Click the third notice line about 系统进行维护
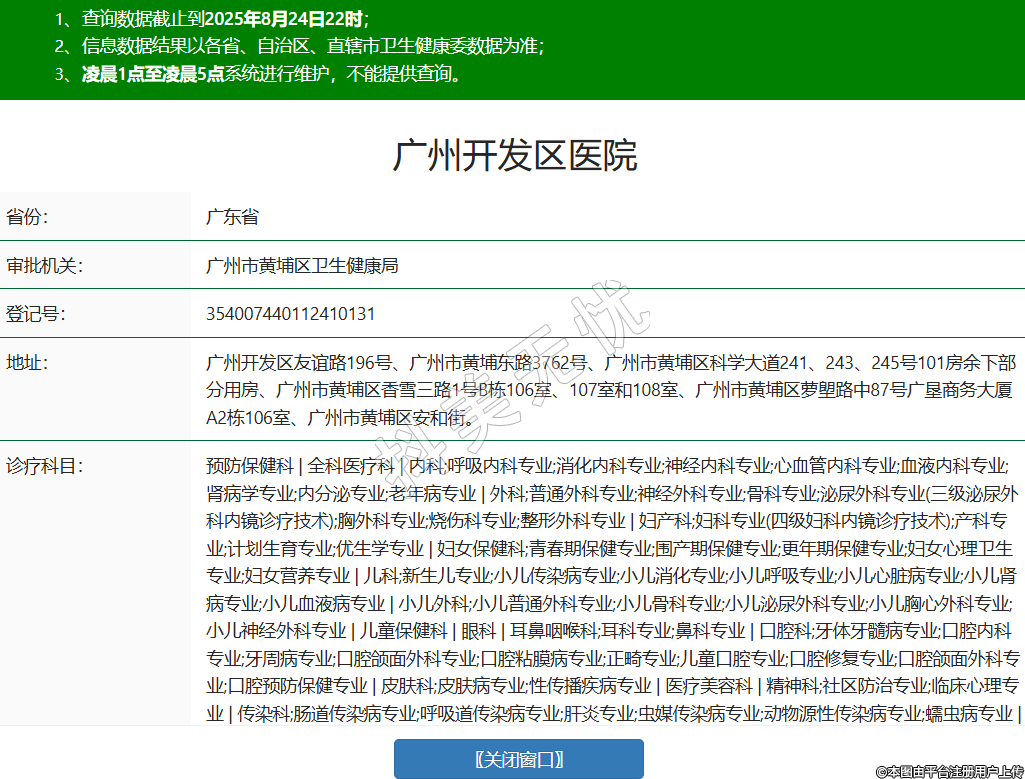1025x779 pixels. pyautogui.click(x=270, y=74)
